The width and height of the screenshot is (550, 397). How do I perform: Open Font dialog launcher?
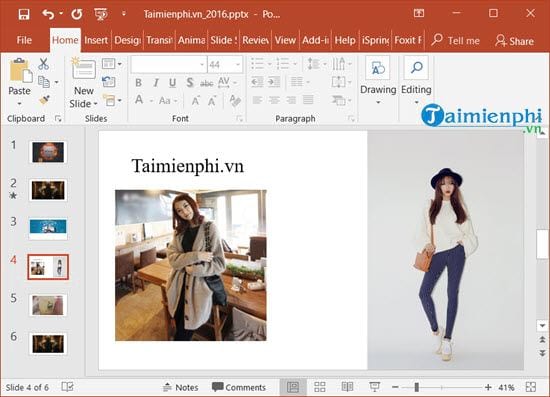click(240, 119)
